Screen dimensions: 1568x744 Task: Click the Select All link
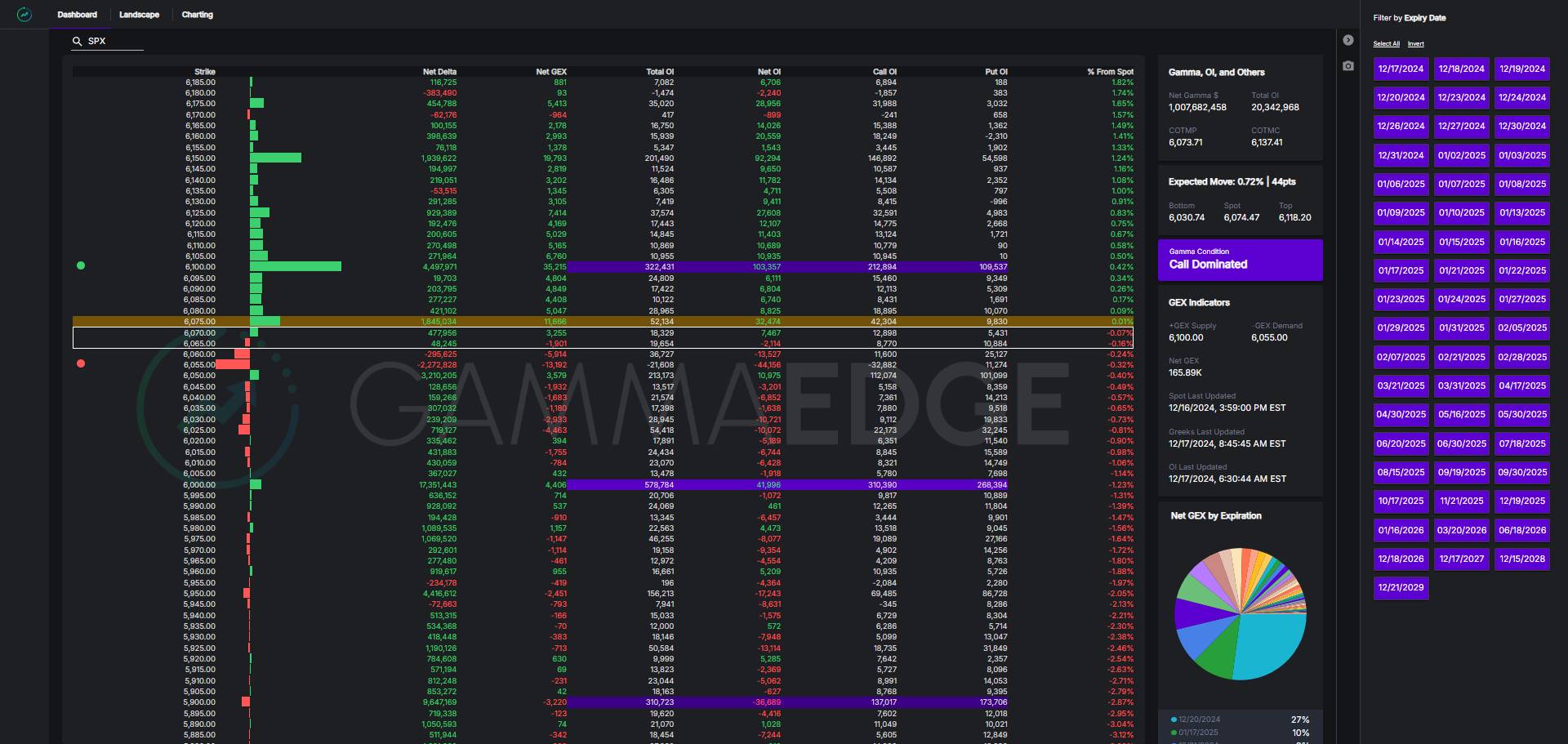coord(1386,44)
